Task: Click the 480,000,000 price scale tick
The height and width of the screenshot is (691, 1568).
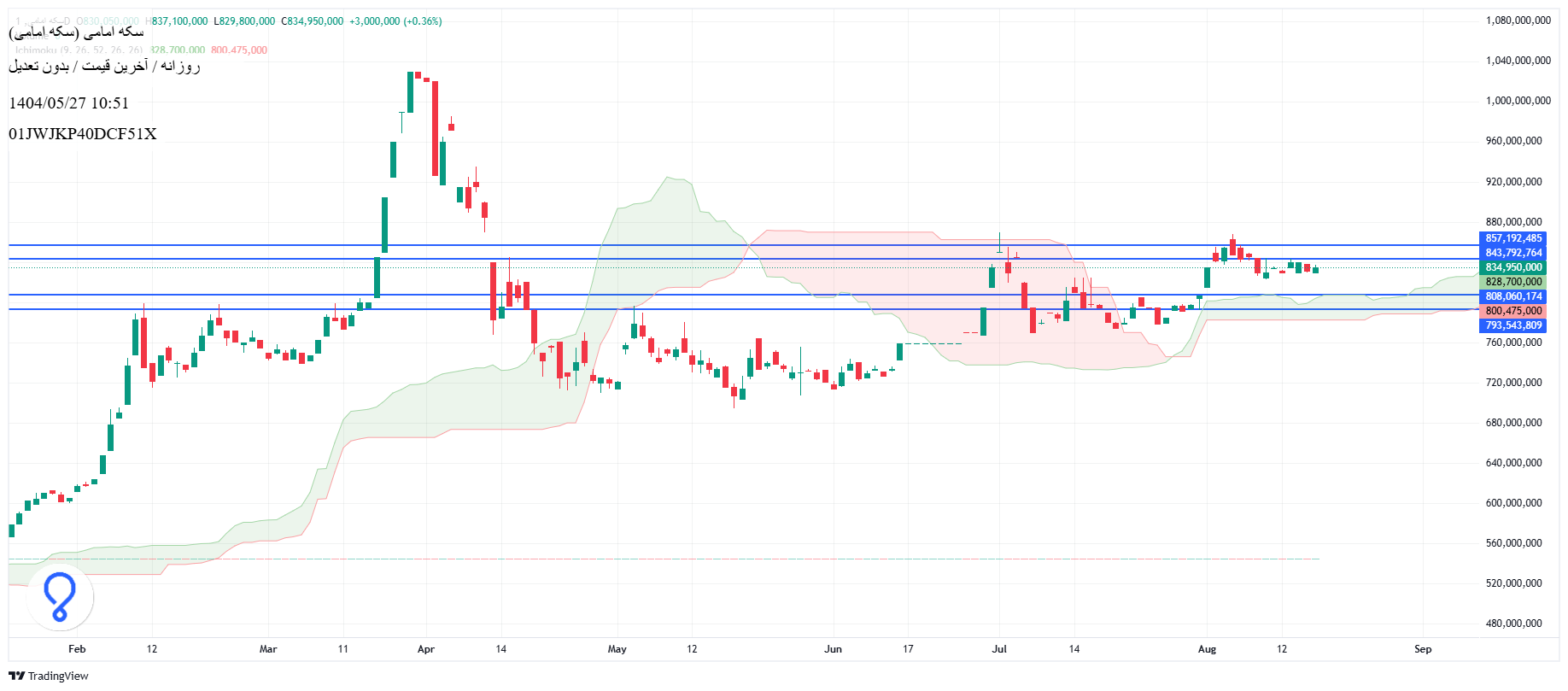Action: (x=1514, y=624)
